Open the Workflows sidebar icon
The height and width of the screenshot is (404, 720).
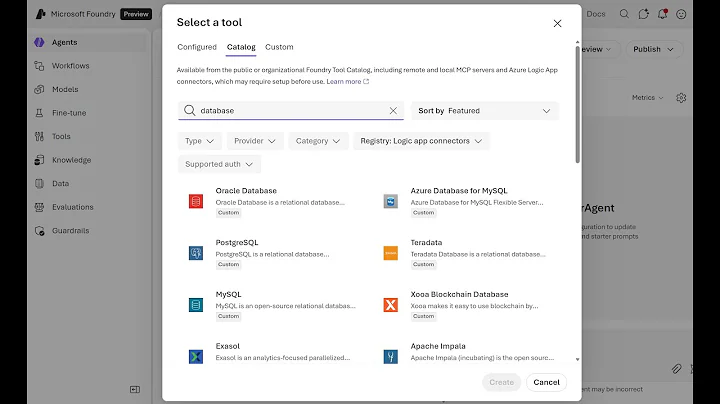[x=39, y=66]
